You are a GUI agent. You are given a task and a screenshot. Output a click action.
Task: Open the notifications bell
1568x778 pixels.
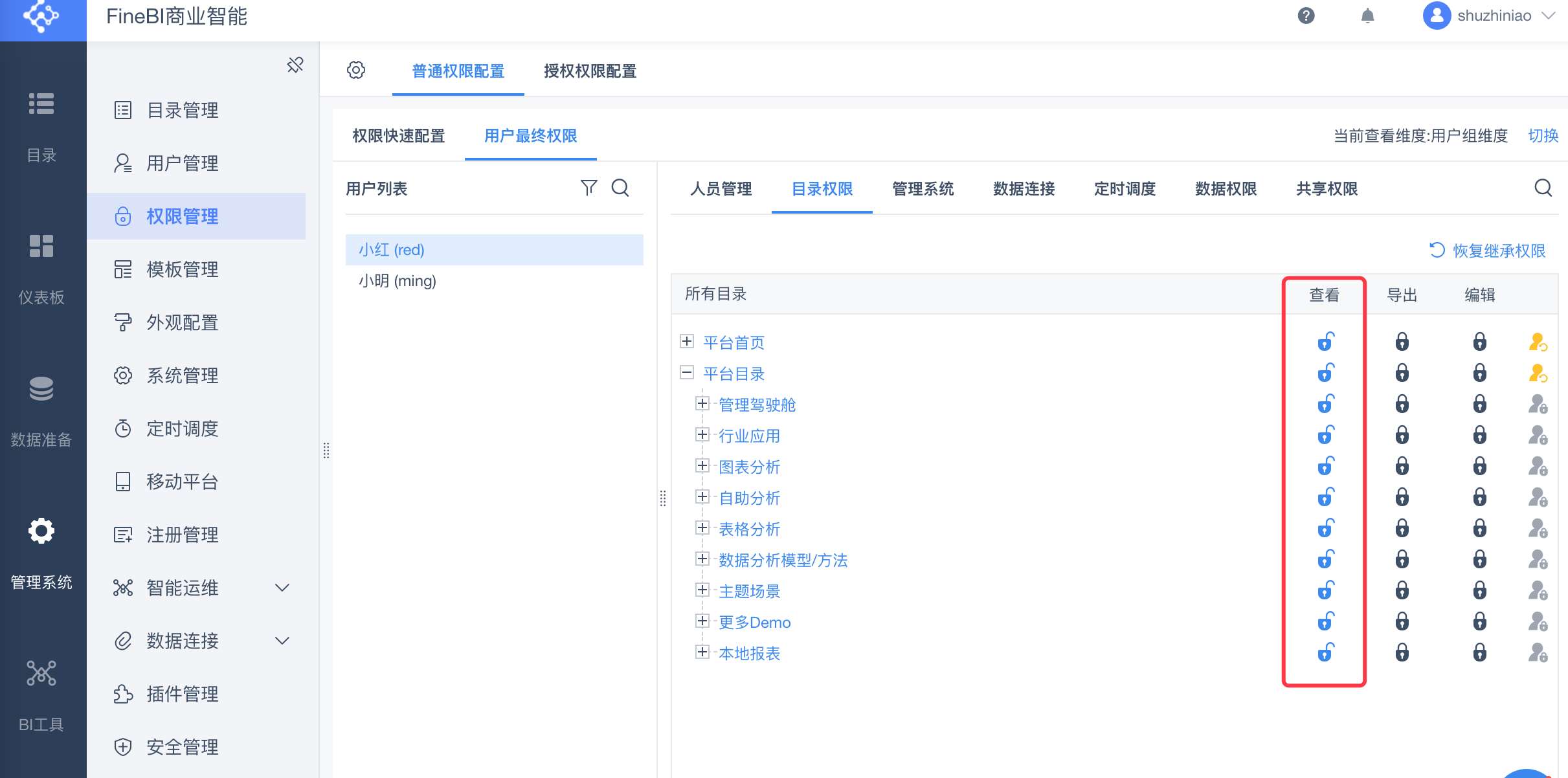1367,16
